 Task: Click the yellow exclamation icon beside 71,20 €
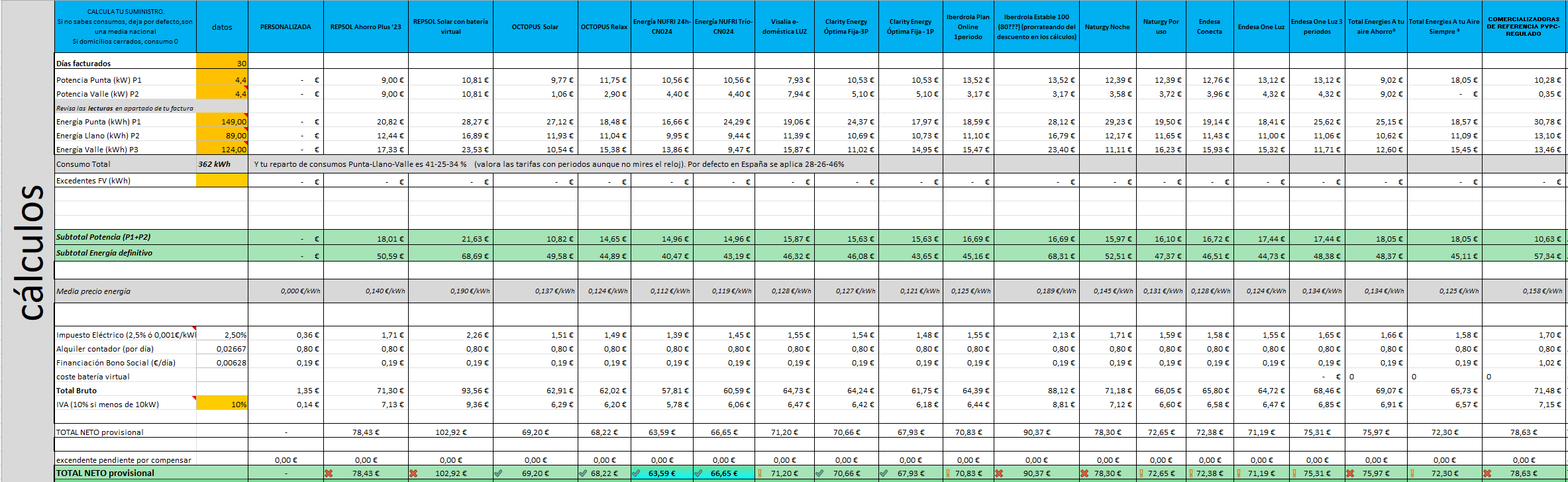point(760,473)
